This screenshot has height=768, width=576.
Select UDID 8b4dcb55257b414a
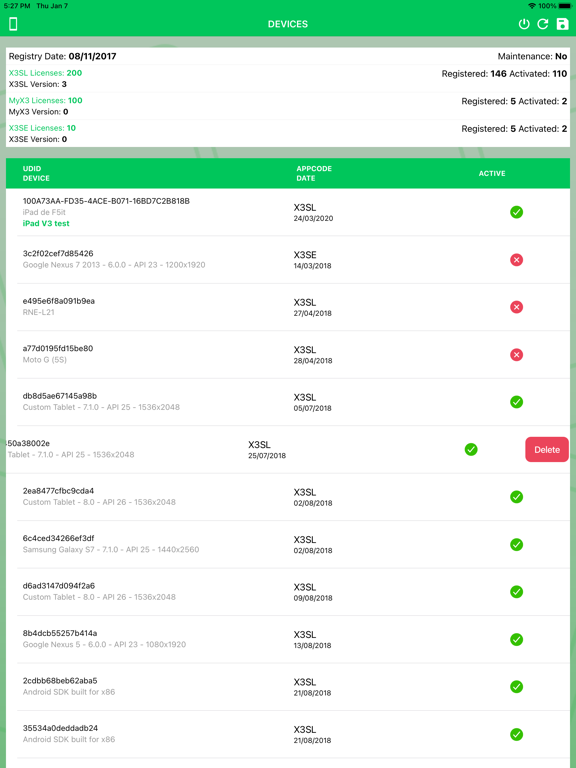(60, 633)
